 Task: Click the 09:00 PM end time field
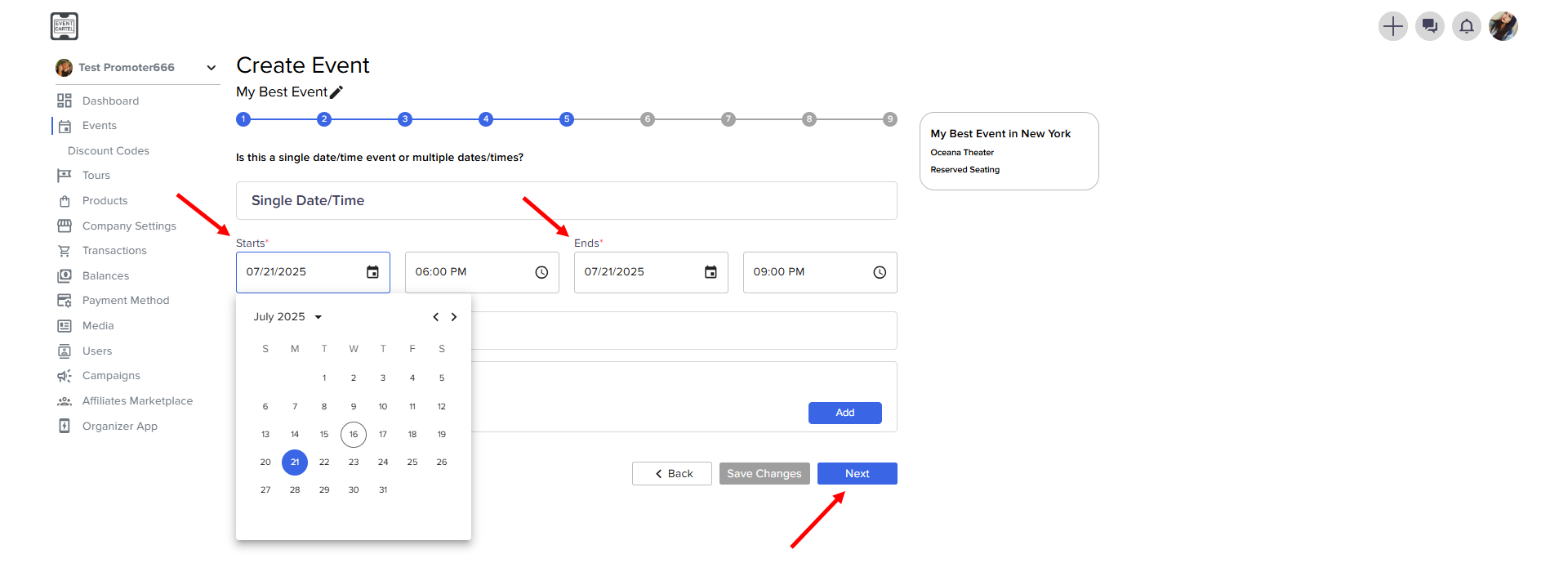pos(820,272)
